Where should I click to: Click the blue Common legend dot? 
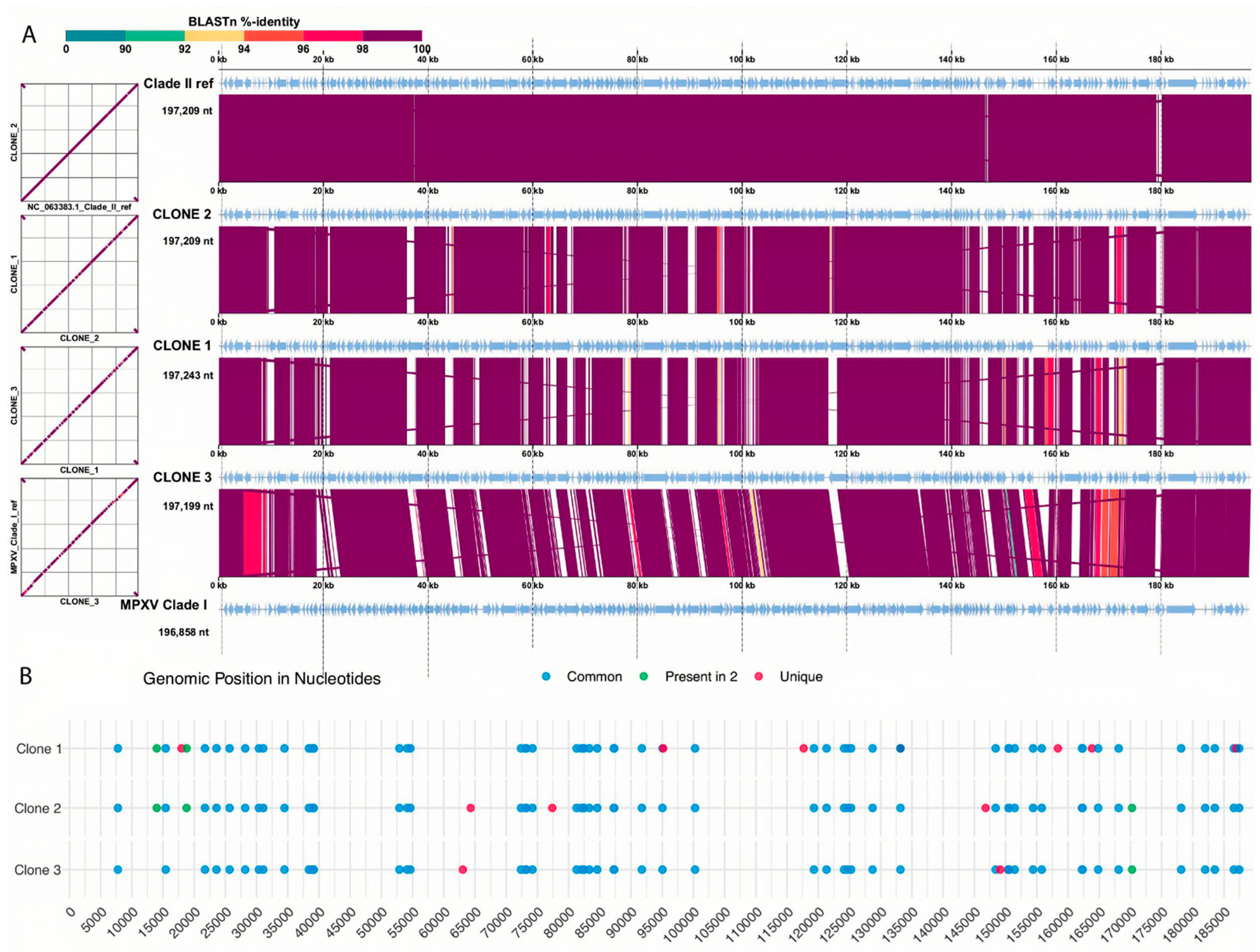[x=546, y=676]
